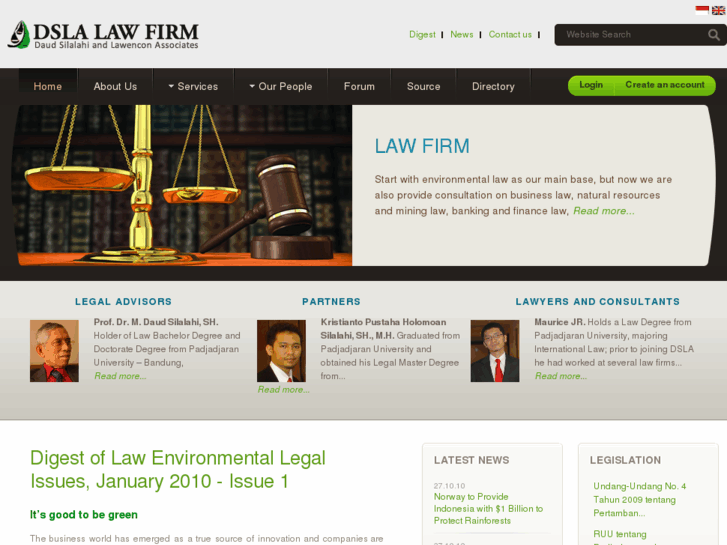Screen dimensions: 727x545
Task: Open the Digest link in header
Action: (x=422, y=35)
